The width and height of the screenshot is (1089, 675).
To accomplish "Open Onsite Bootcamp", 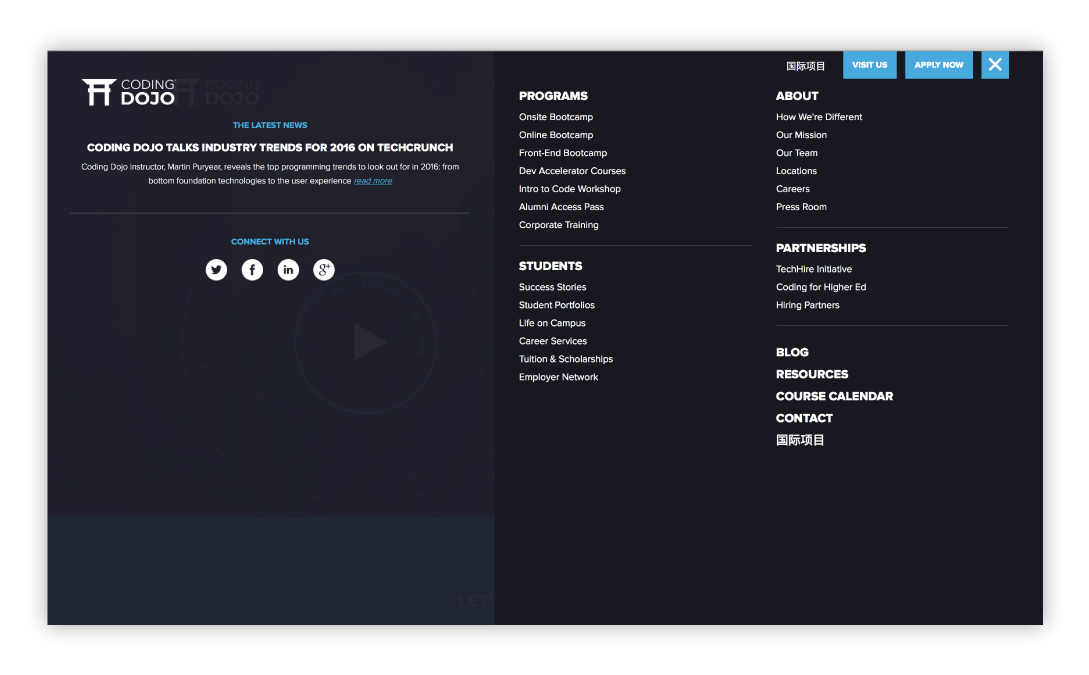I will point(556,117).
